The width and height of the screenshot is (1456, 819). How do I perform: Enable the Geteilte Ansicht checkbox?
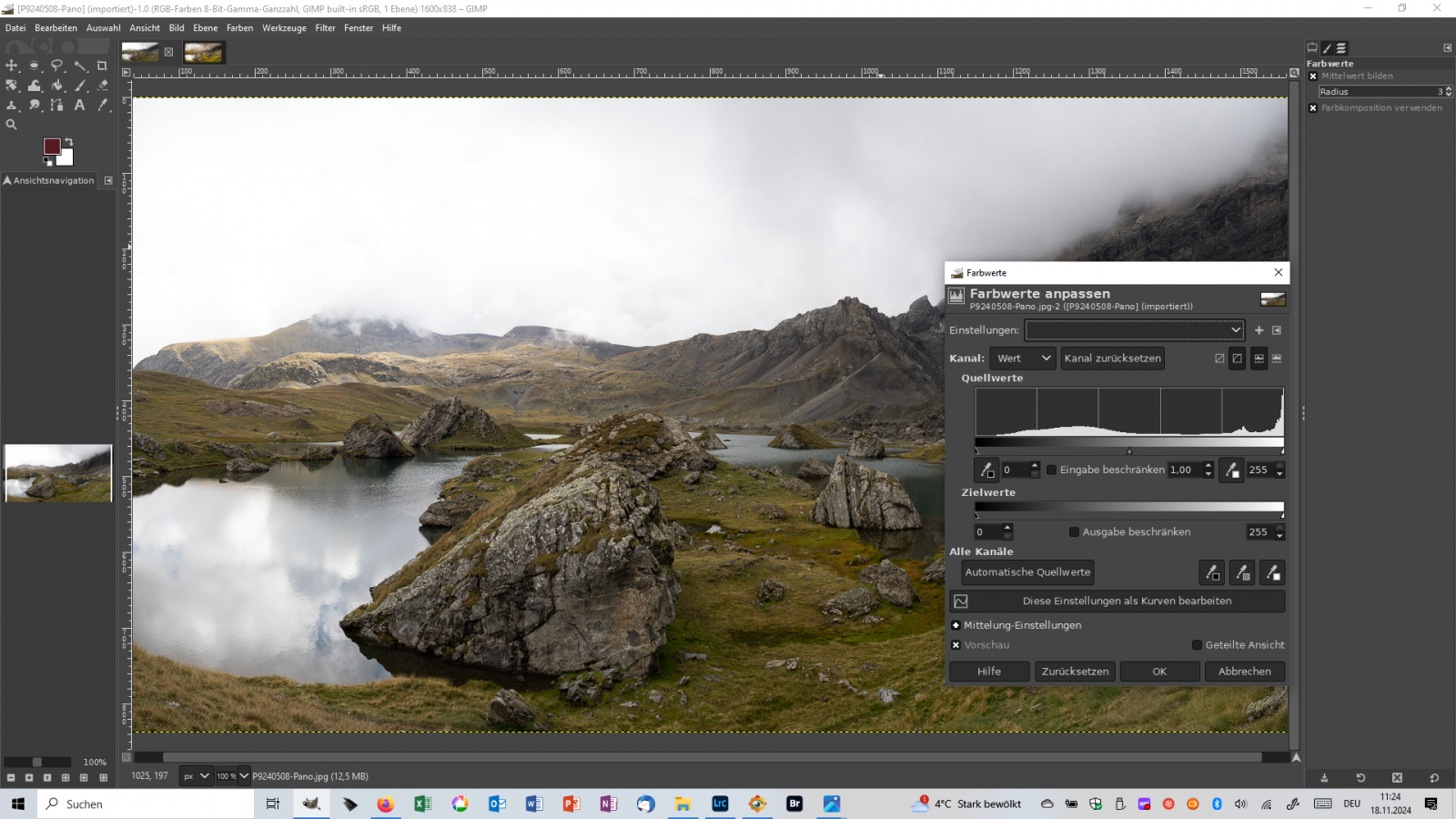[x=1198, y=645]
